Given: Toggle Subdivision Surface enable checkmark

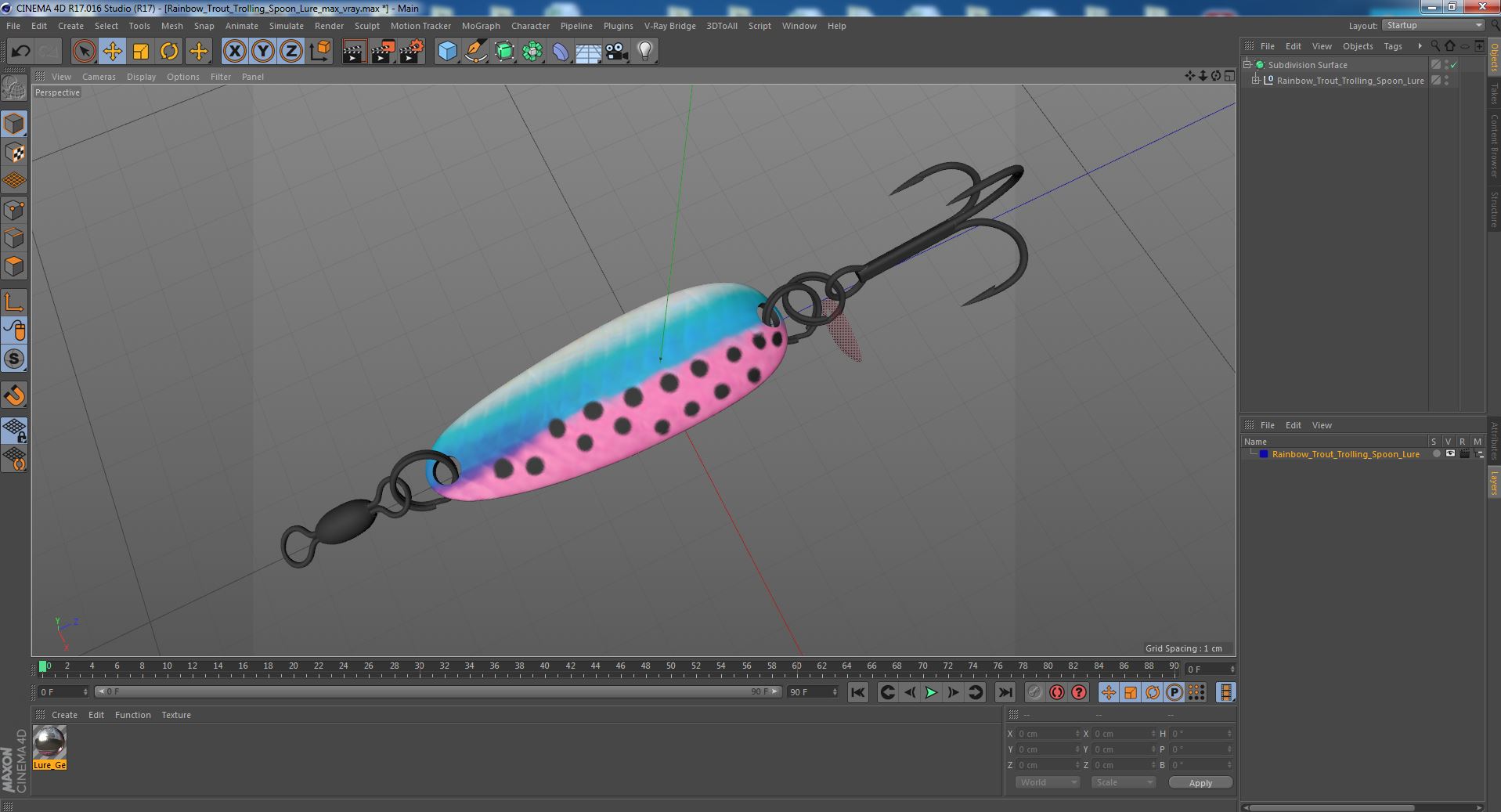Looking at the screenshot, I should coord(1454,65).
